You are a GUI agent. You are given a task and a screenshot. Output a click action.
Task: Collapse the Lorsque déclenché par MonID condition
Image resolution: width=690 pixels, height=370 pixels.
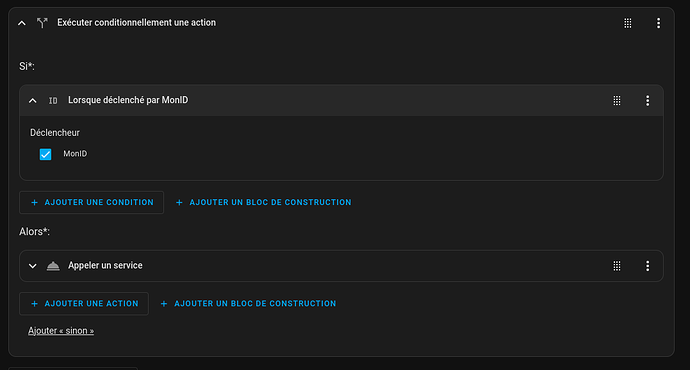(33, 100)
